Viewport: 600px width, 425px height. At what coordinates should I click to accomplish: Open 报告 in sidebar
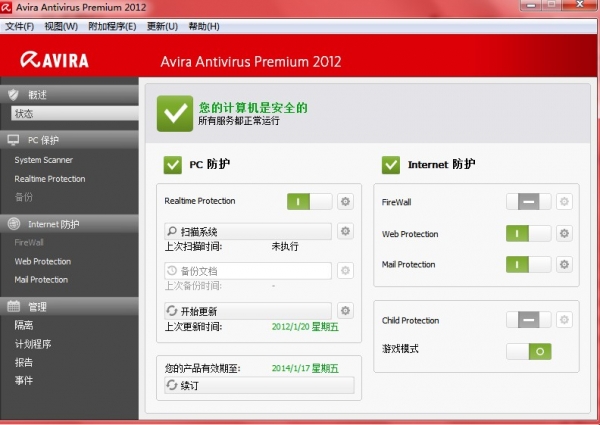[x=24, y=362]
